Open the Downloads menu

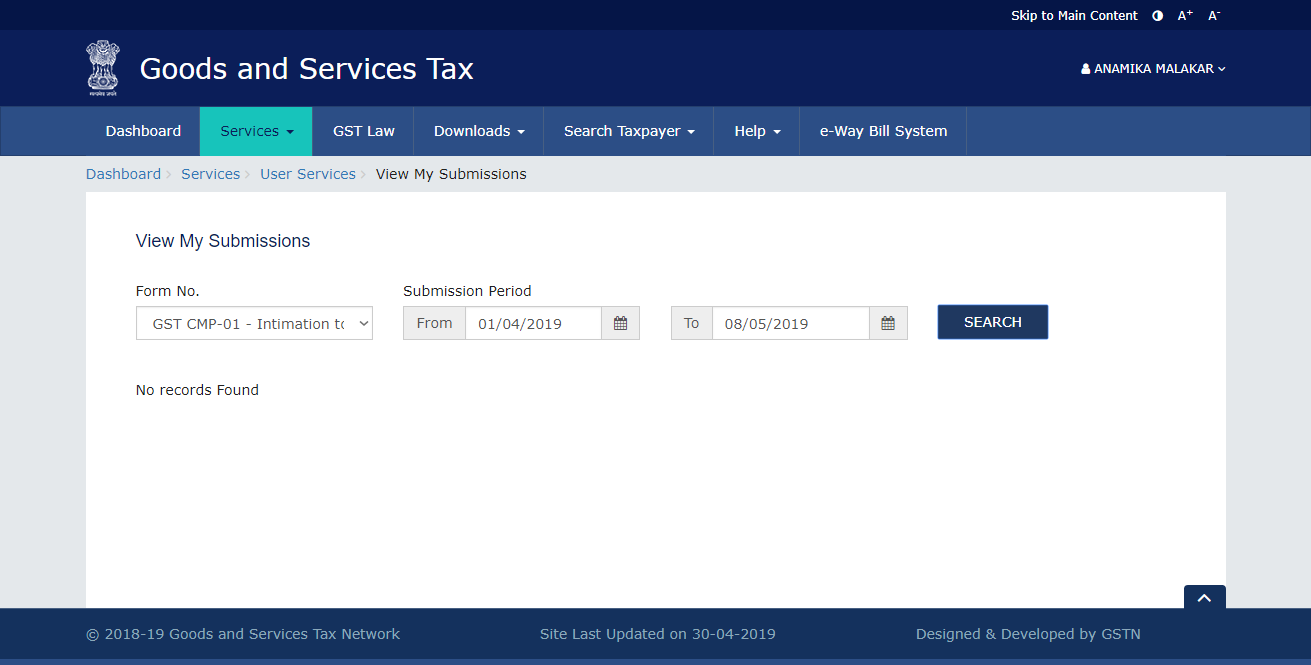pyautogui.click(x=478, y=131)
